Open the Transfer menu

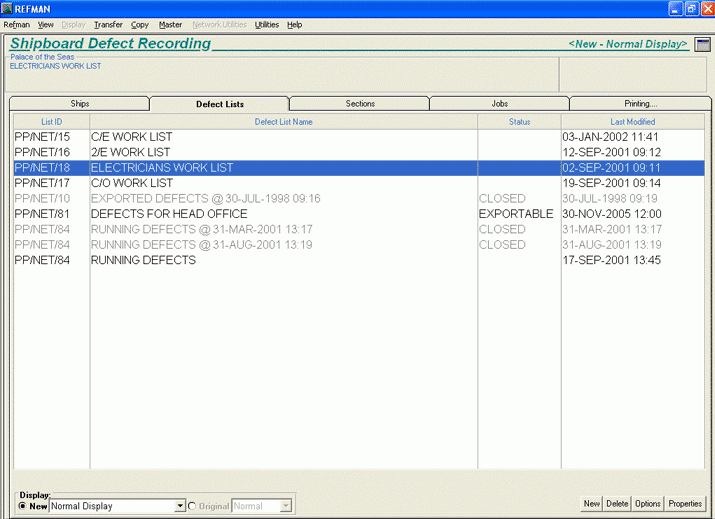[x=107, y=24]
